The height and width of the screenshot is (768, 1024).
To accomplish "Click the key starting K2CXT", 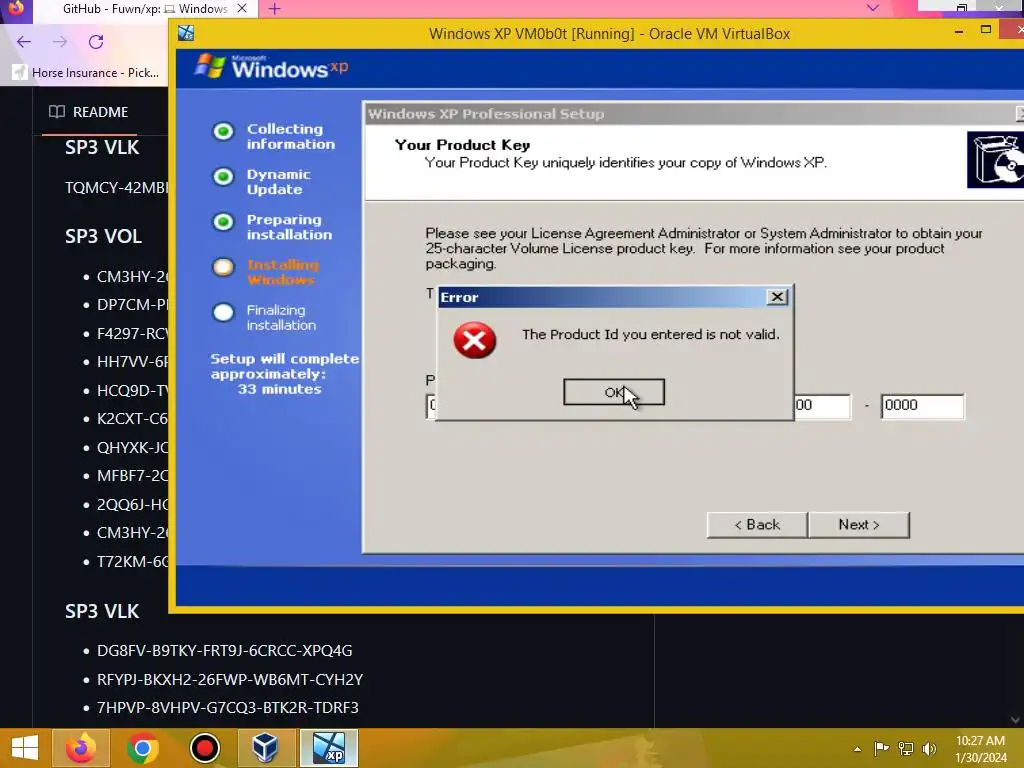I will pyautogui.click(x=133, y=419).
